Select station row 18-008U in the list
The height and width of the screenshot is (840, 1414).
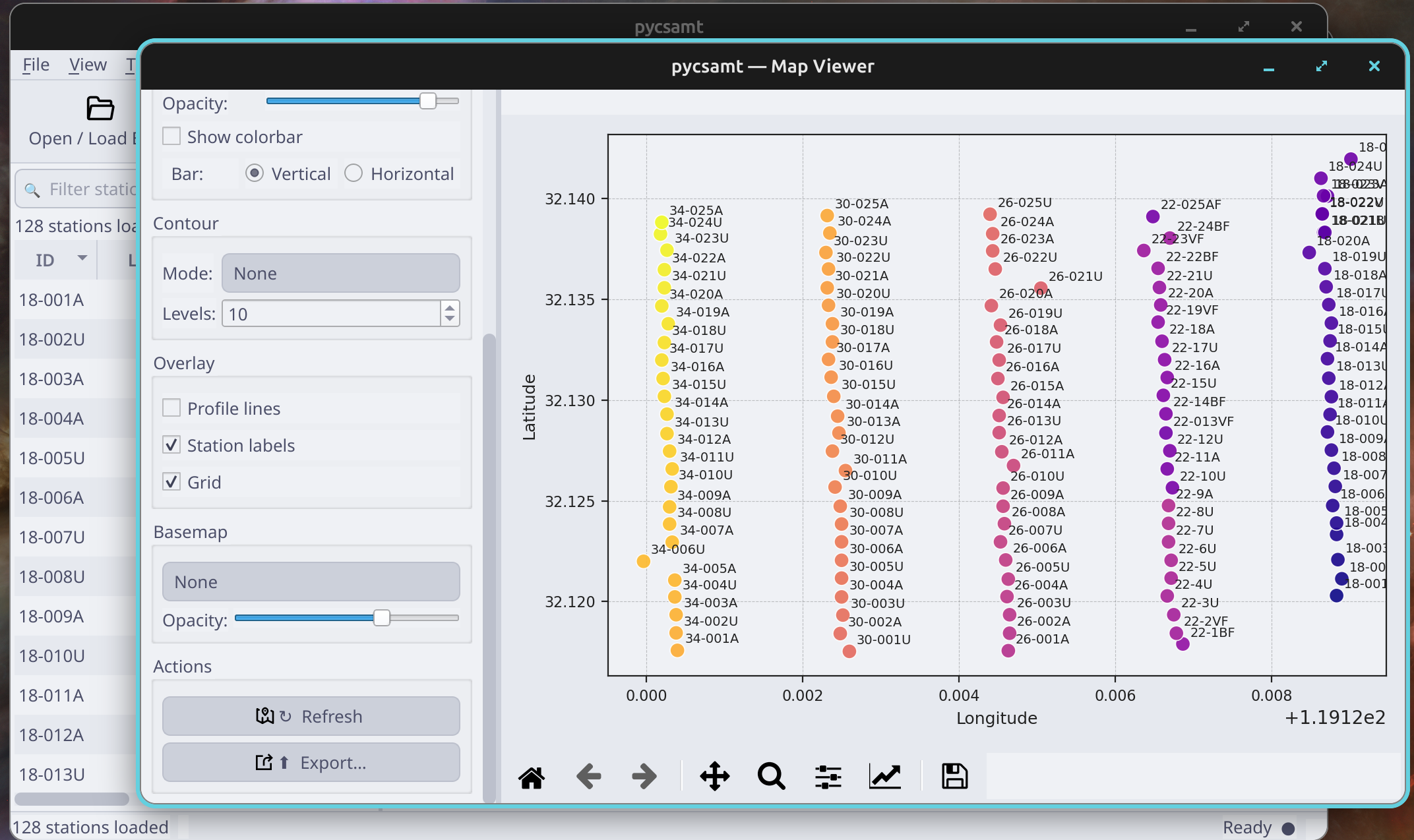coord(75,577)
